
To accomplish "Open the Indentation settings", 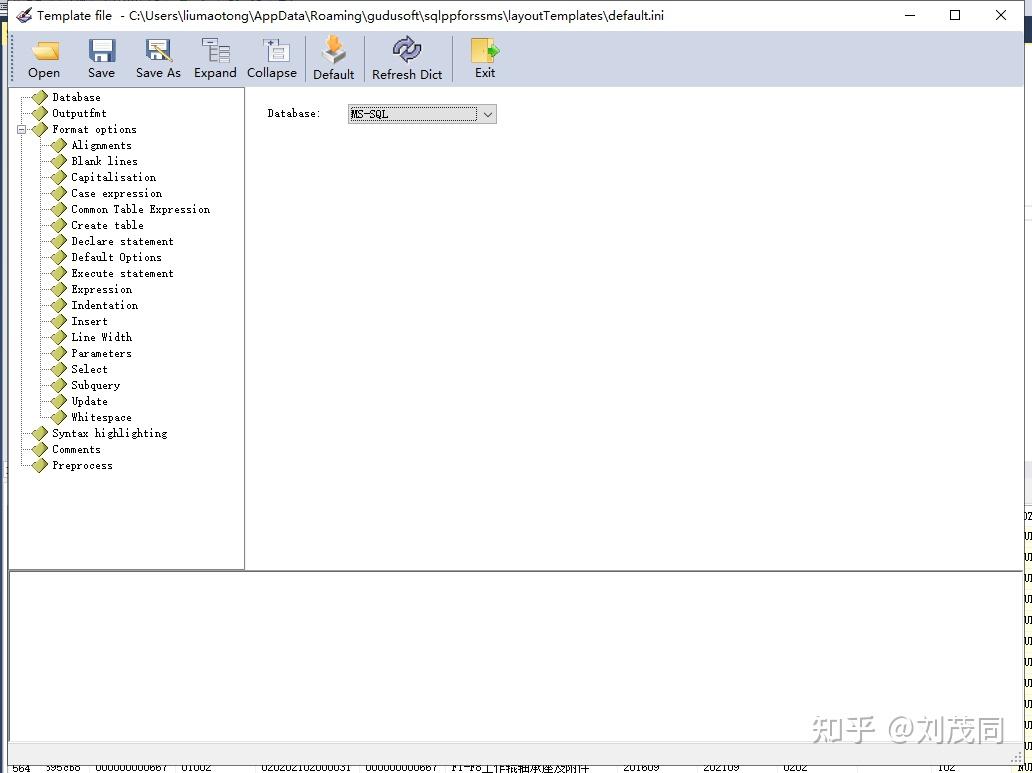I will pos(104,305).
